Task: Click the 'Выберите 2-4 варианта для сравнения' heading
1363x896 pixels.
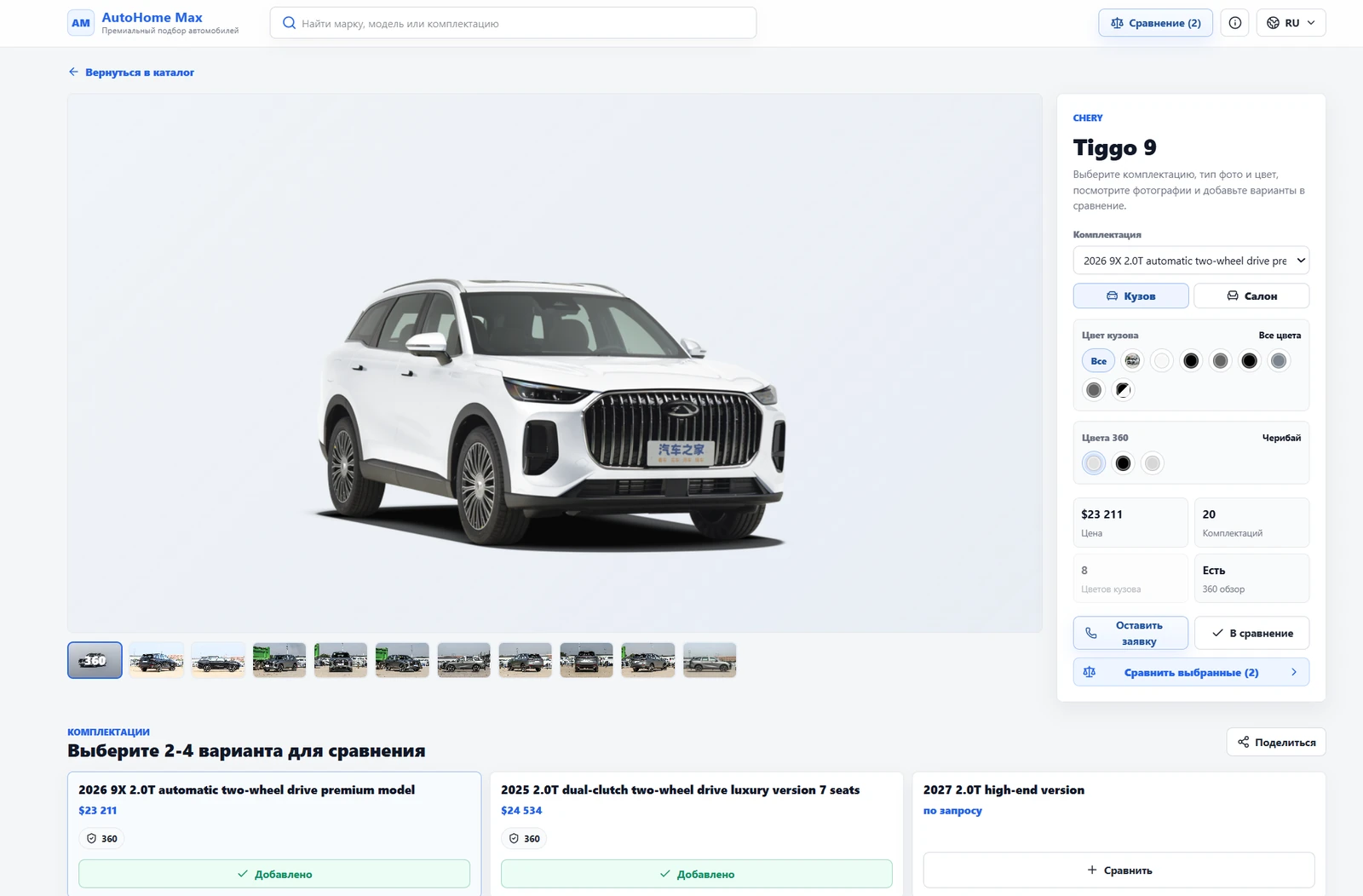Action: tap(246, 750)
